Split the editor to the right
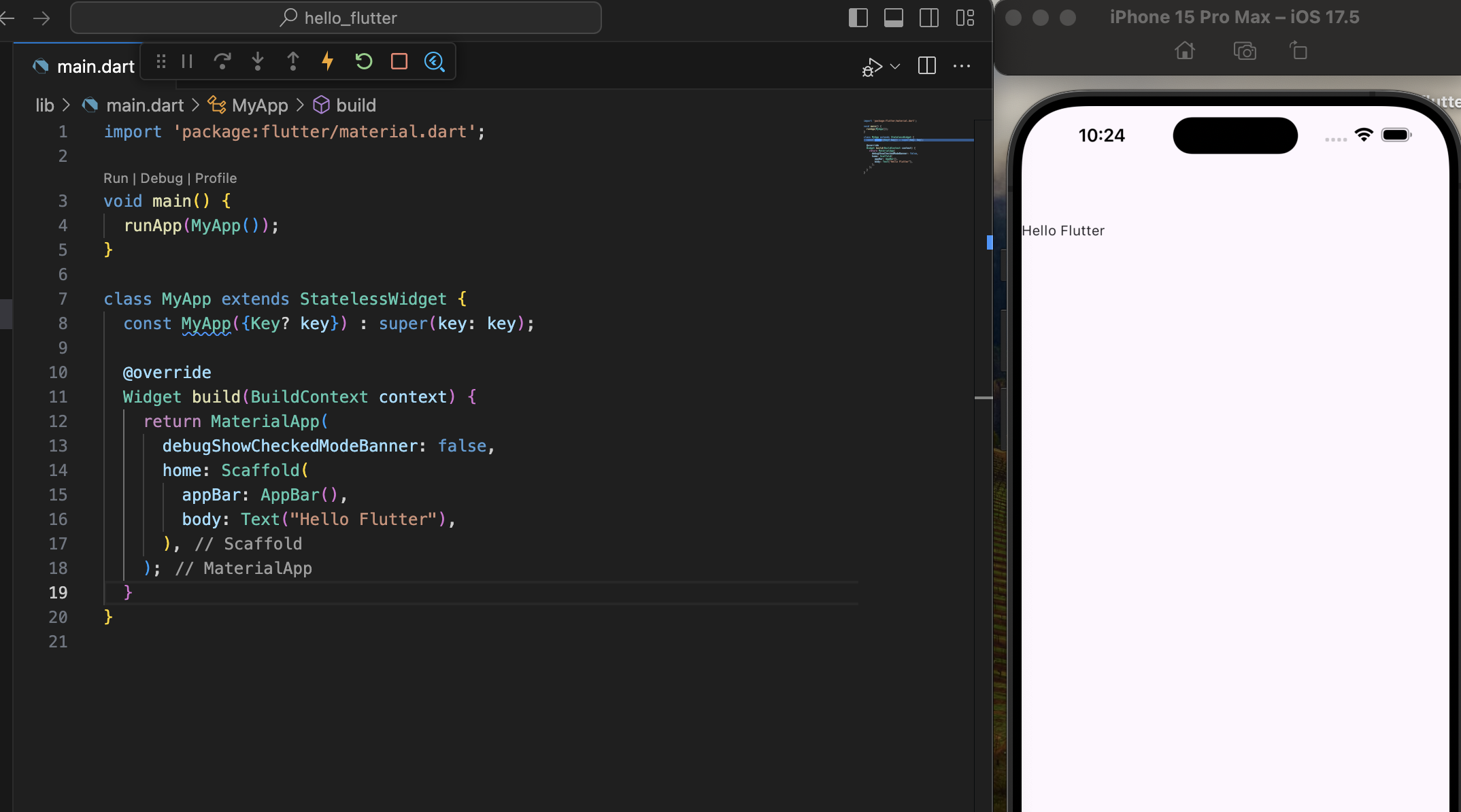 click(927, 66)
